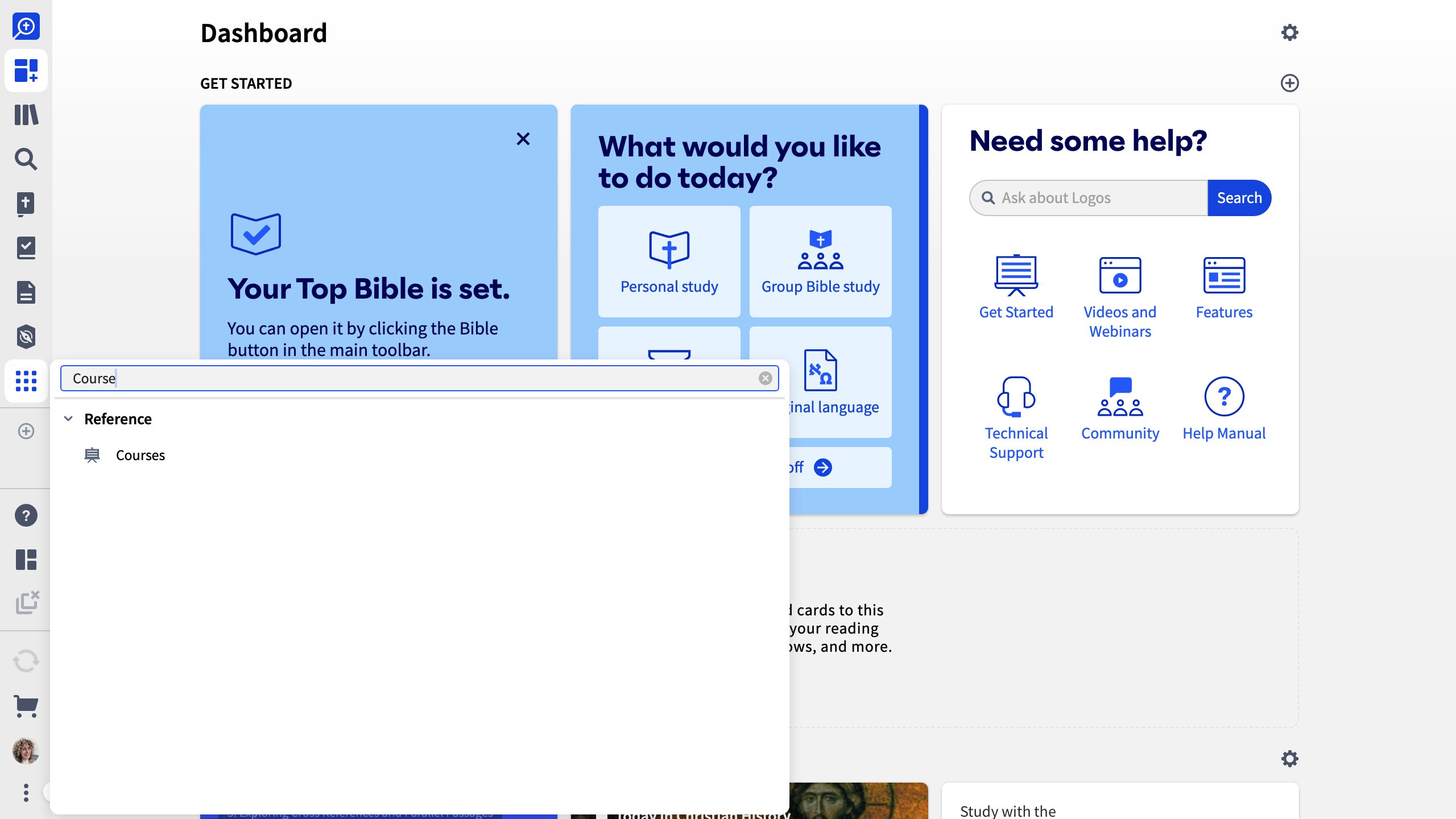Click the sync arrows icon

(26, 661)
